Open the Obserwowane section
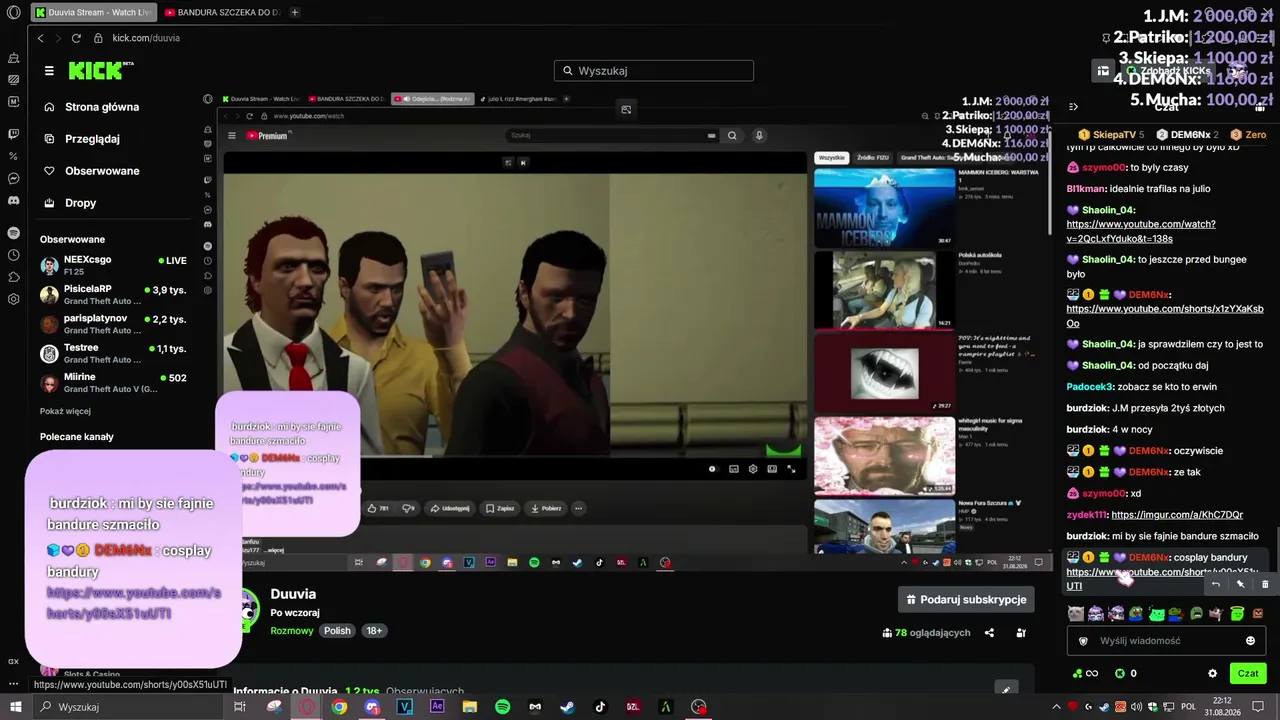 point(102,171)
